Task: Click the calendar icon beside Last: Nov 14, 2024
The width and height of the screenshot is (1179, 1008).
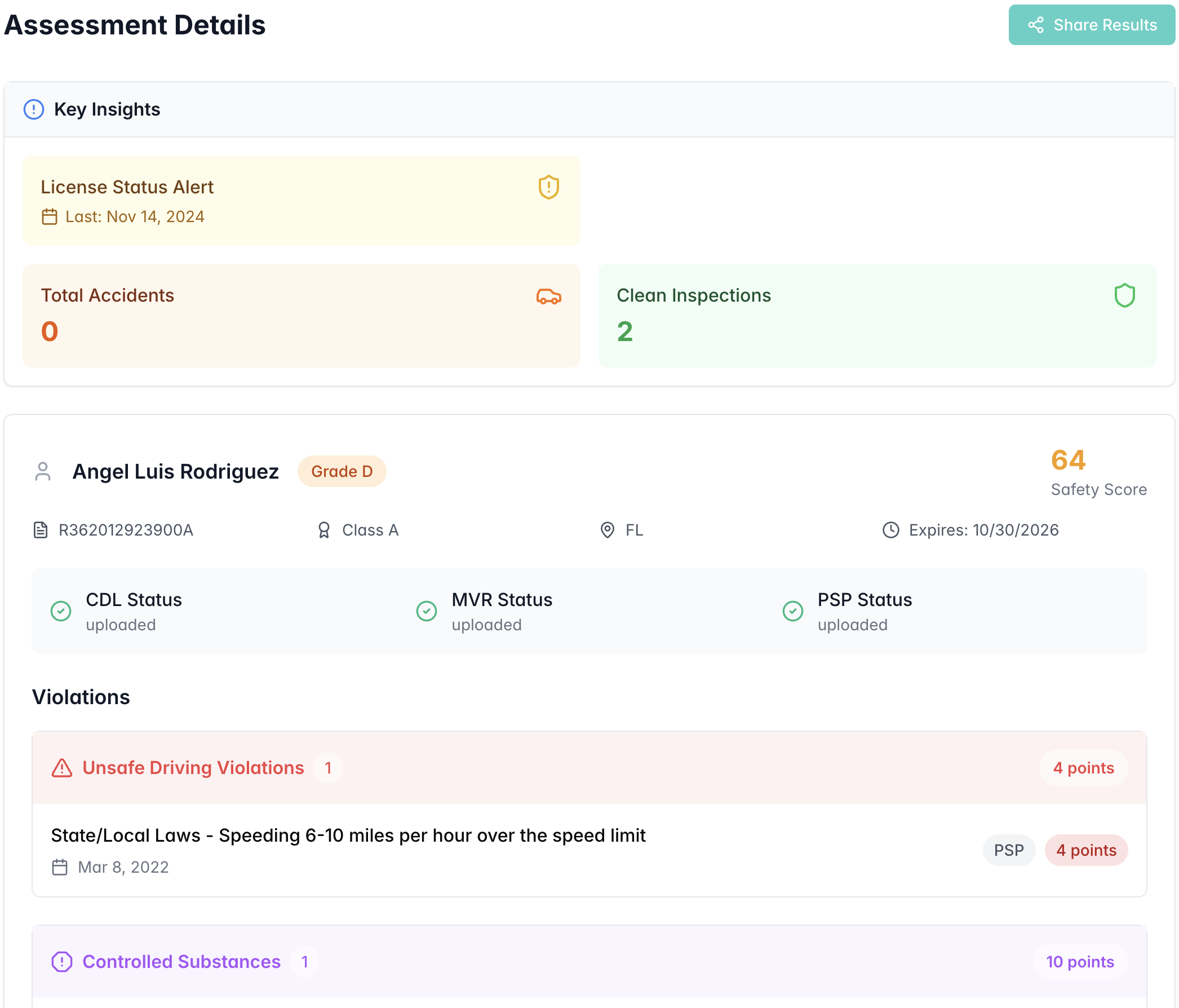Action: point(50,217)
